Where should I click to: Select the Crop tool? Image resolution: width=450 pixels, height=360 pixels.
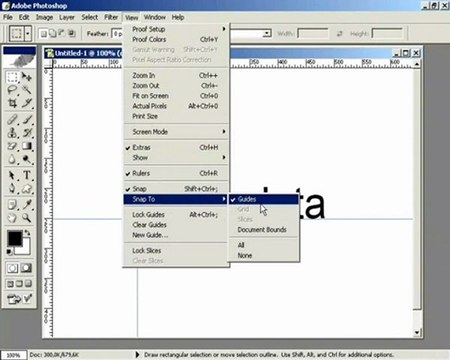(12, 103)
